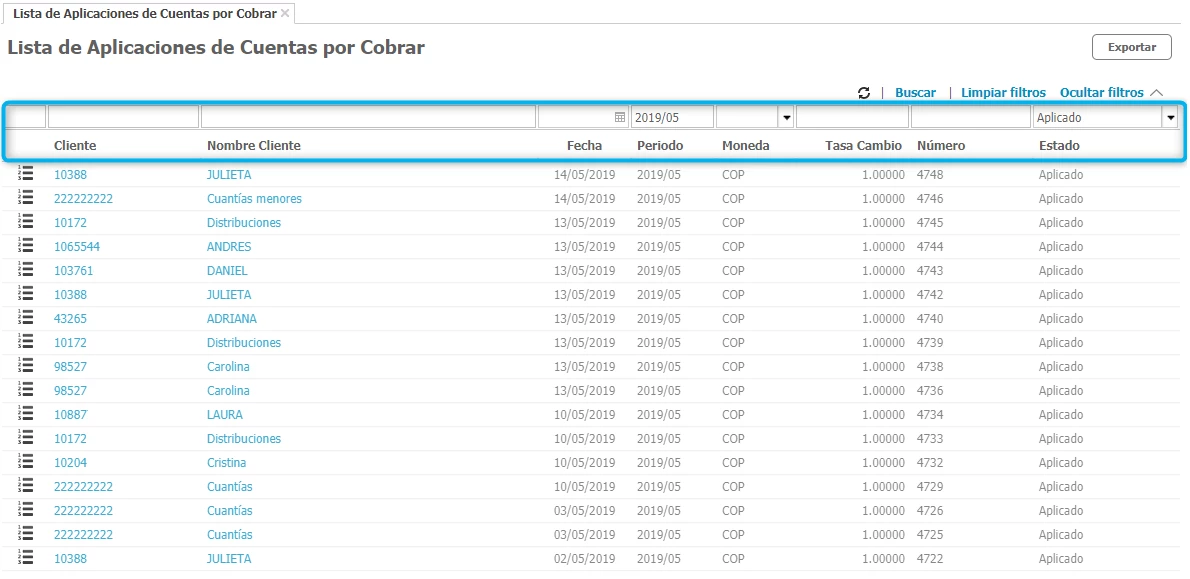Click the detail list icon for application 4746
1190x579 pixels.
pyautogui.click(x=26, y=198)
